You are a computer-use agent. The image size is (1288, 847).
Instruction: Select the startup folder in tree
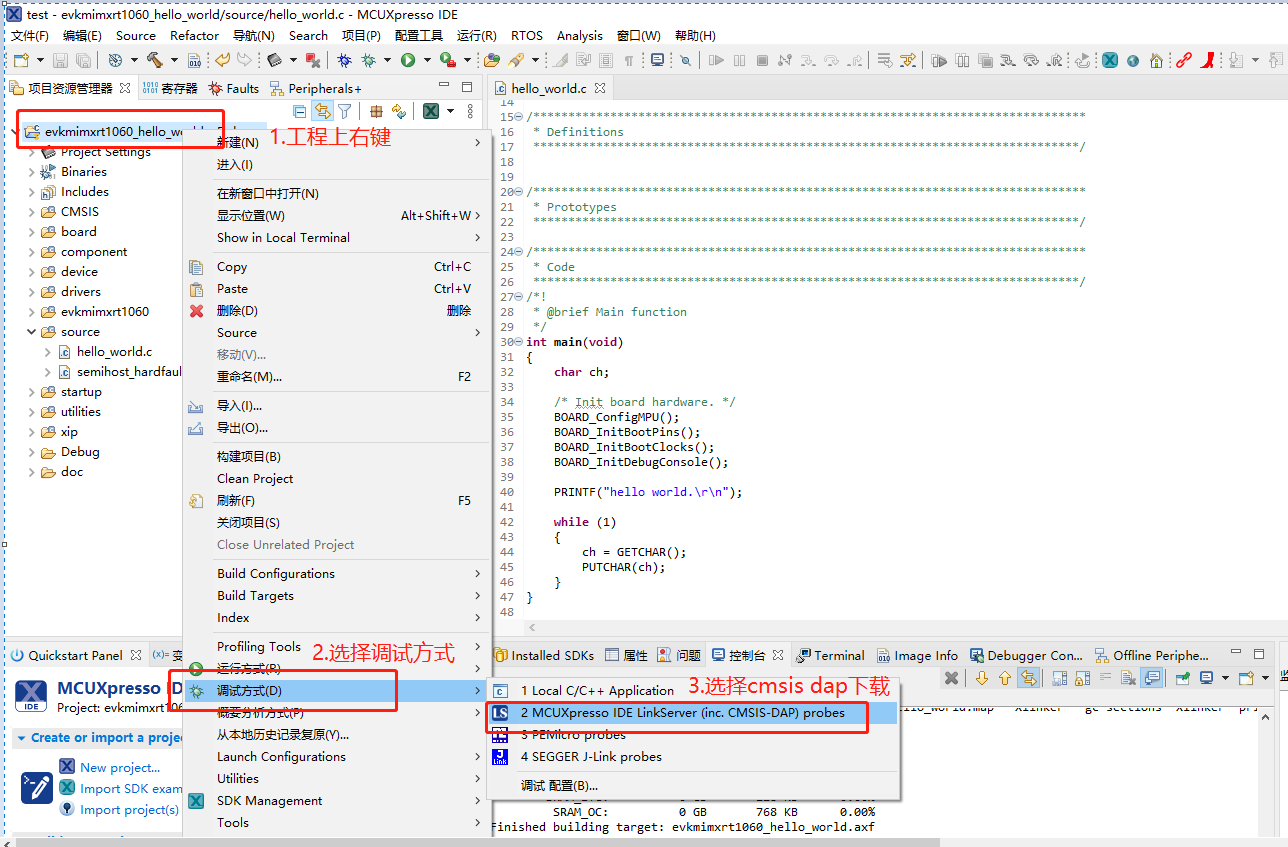pyautogui.click(x=81, y=392)
